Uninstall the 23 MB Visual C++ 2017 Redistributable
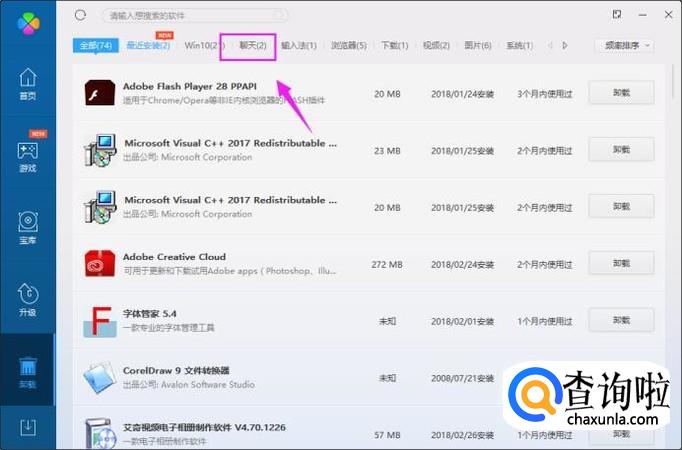The height and width of the screenshot is (450, 682). point(621,150)
